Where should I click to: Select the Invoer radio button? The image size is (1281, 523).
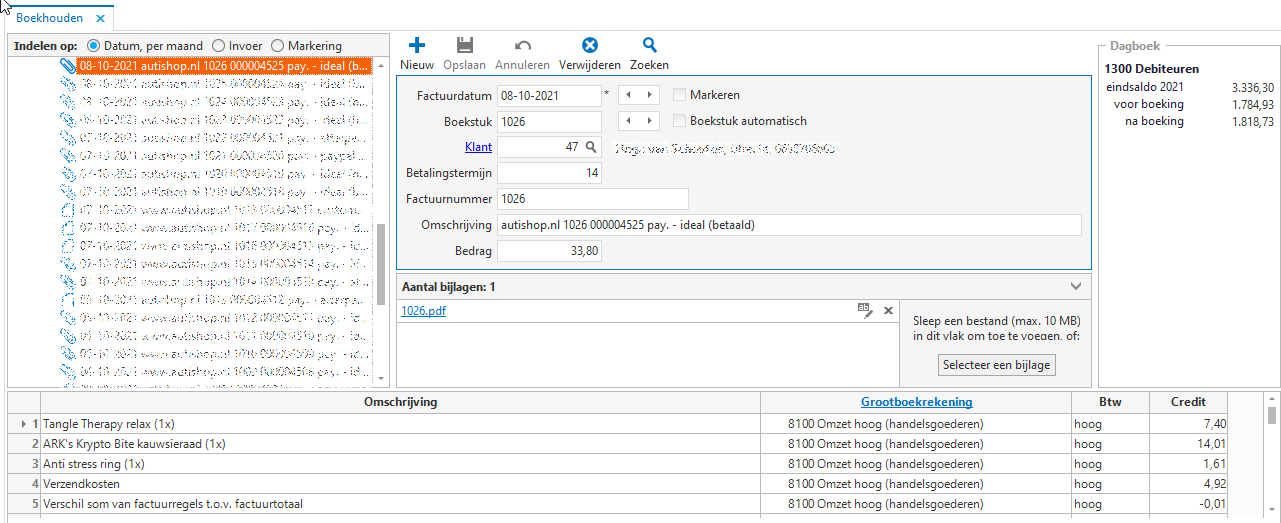tap(218, 46)
